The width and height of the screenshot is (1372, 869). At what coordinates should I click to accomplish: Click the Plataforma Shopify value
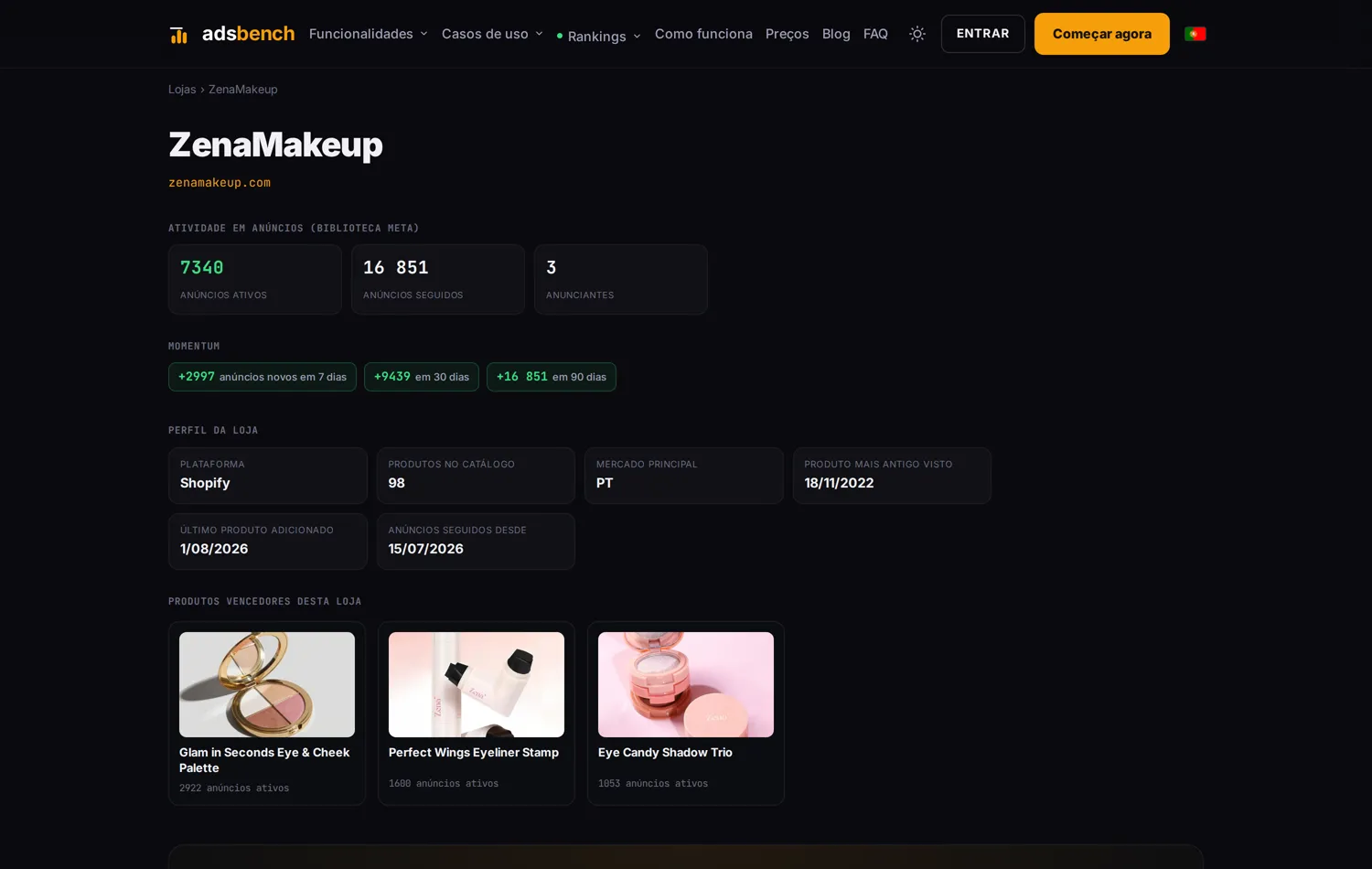click(205, 483)
